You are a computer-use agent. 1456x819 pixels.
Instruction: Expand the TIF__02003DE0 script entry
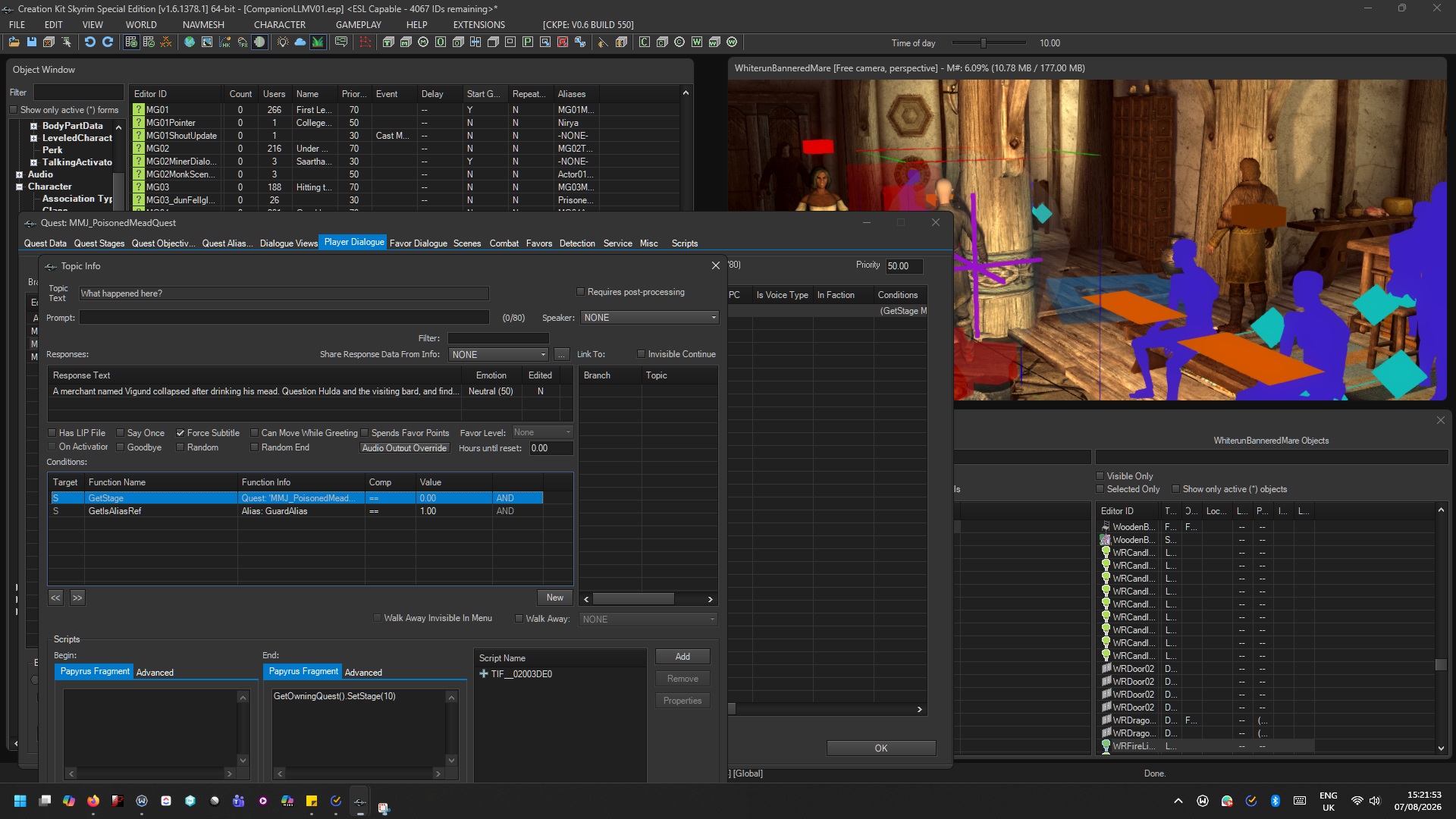point(484,674)
